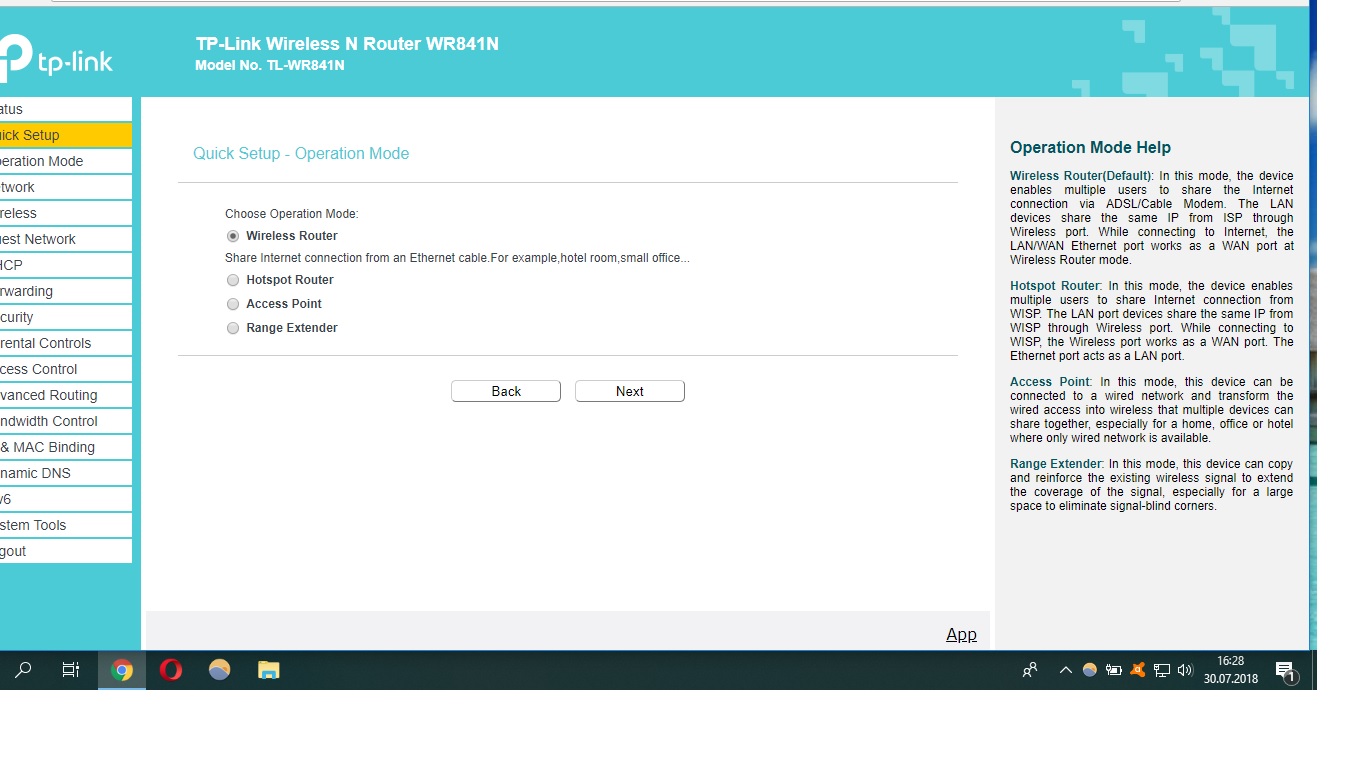Click the 'Range Extender' help term
Viewport: 1366px width, 768px height.
[1056, 464]
